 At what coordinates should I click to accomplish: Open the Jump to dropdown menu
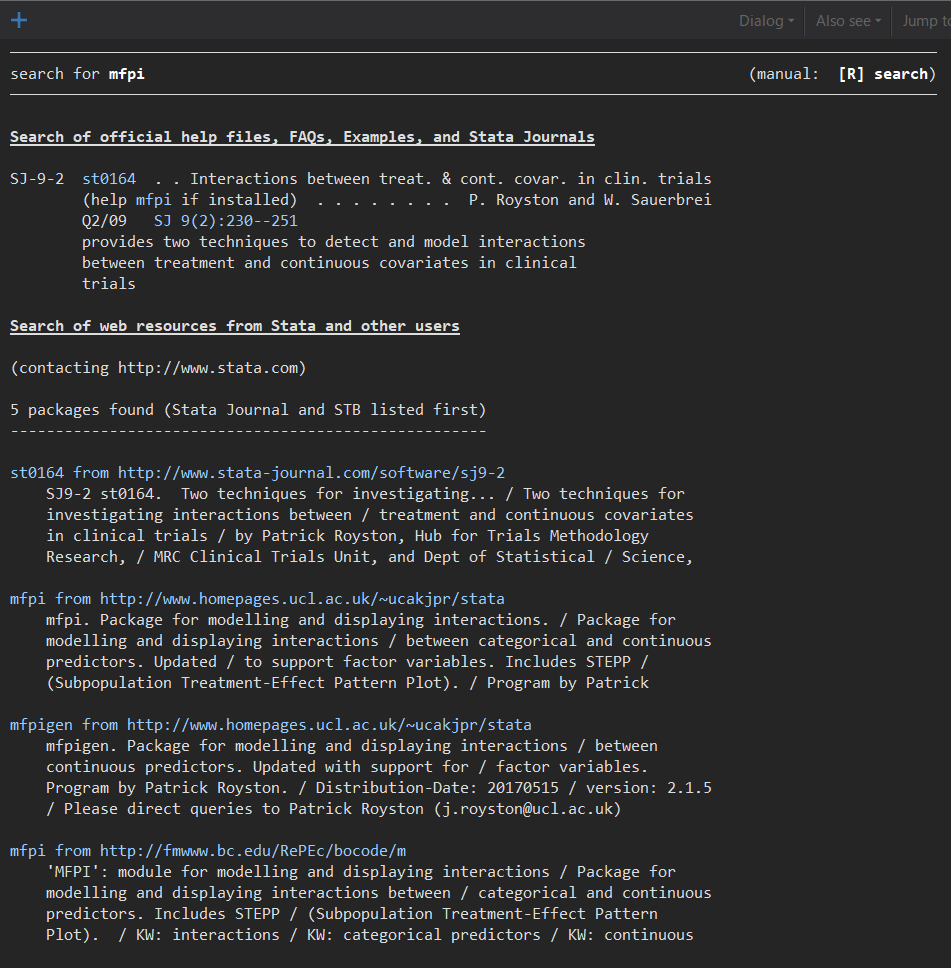coord(926,21)
